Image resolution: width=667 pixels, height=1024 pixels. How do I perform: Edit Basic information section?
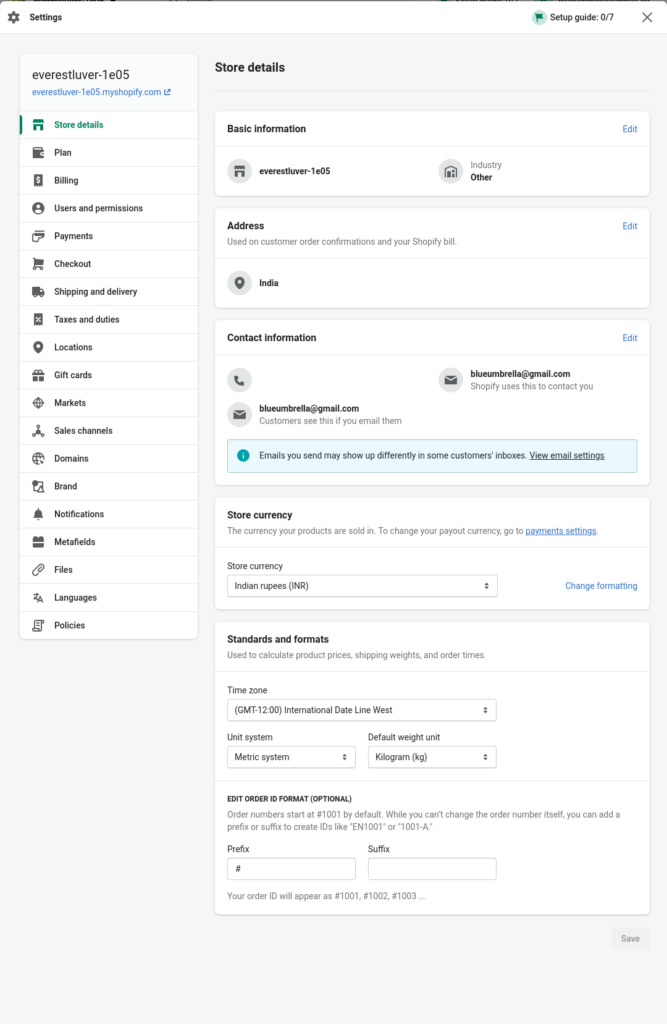tap(630, 129)
